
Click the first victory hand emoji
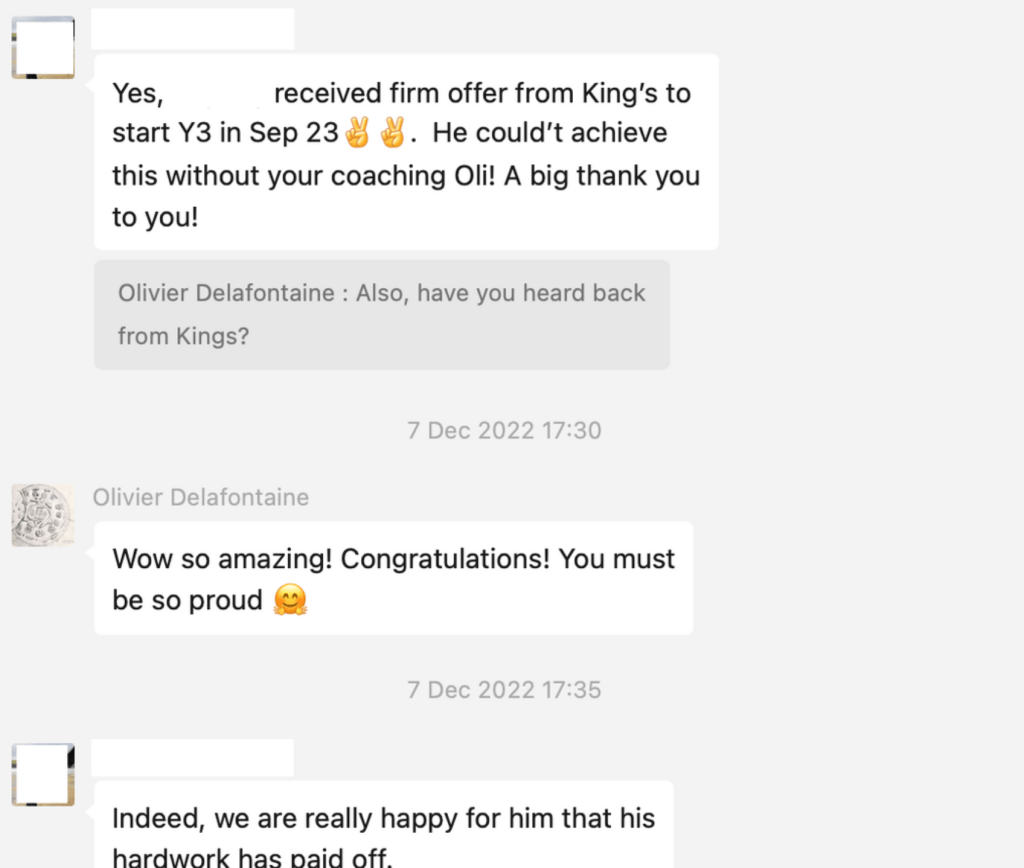[x=357, y=134]
